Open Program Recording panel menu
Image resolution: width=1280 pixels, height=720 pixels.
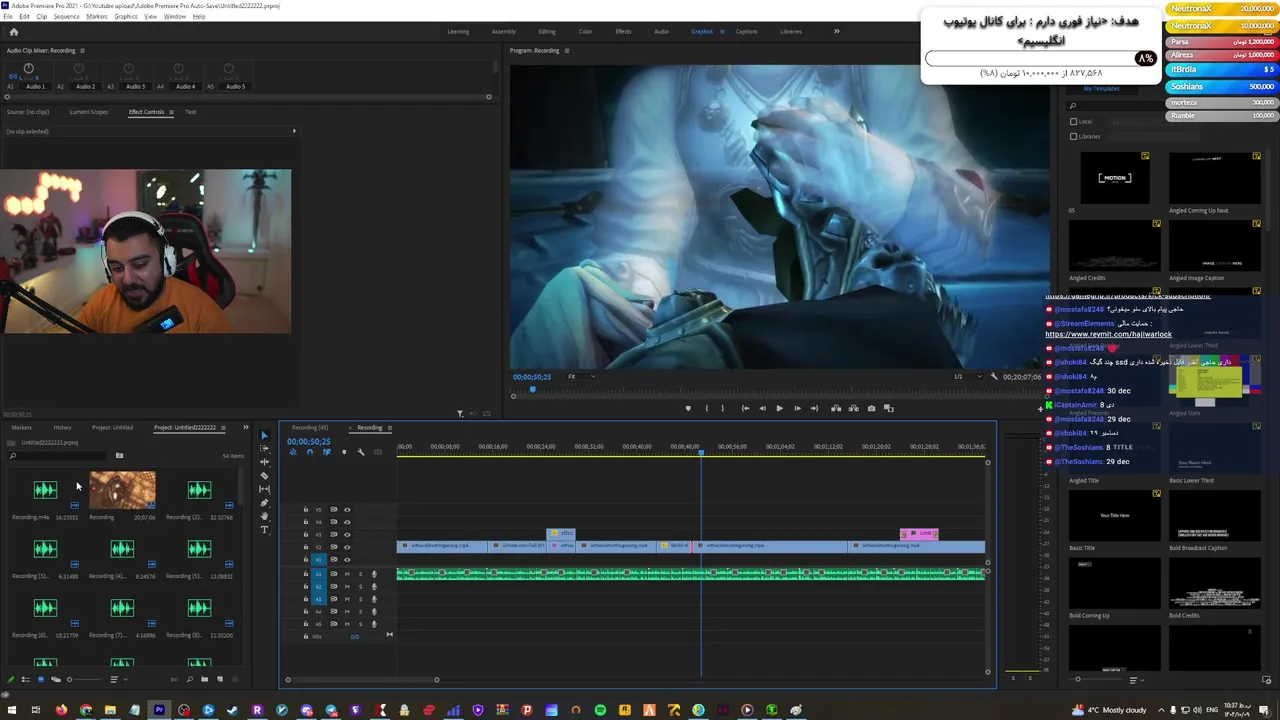(567, 50)
